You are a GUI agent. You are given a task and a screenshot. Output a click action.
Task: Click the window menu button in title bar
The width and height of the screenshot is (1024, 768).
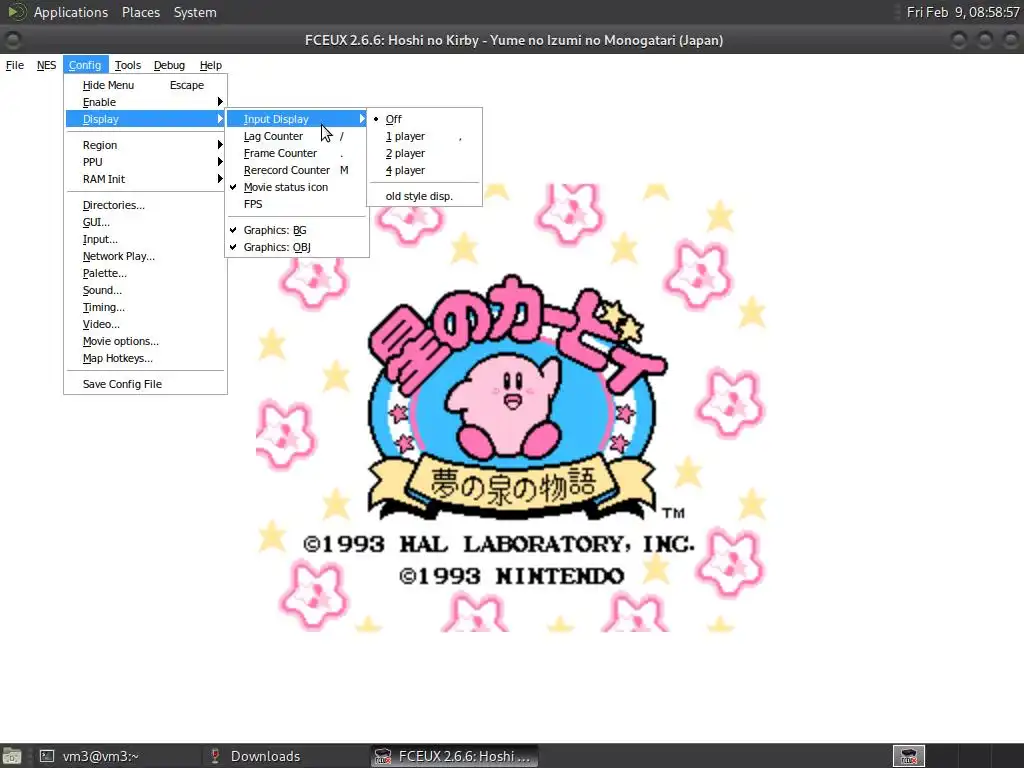[x=12, y=40]
